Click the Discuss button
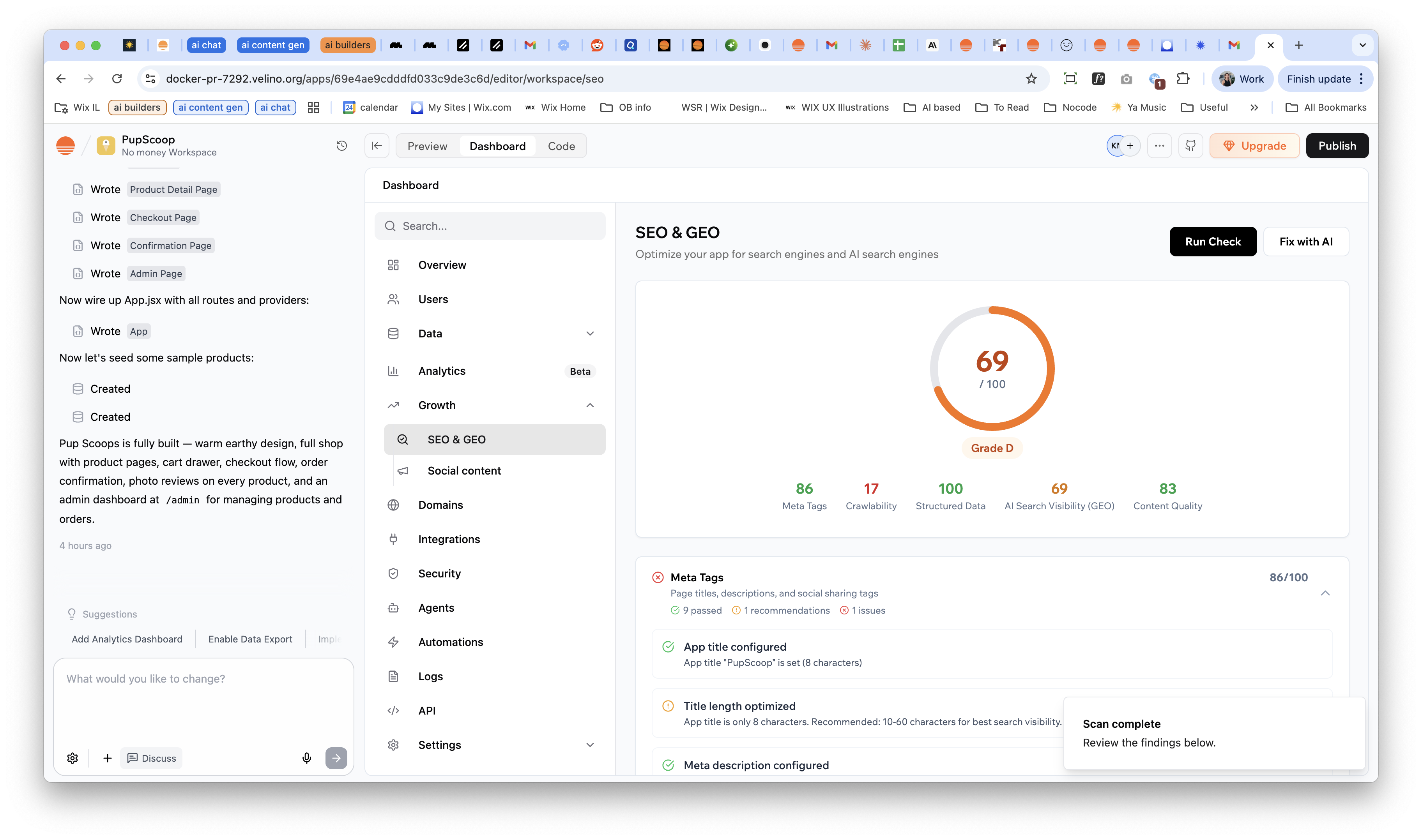The height and width of the screenshot is (840, 1422). [x=151, y=758]
